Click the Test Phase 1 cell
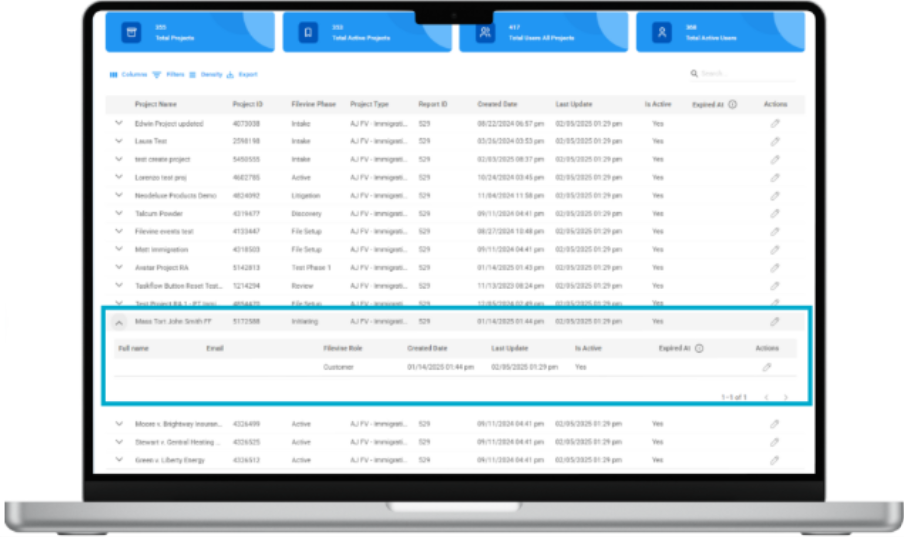This screenshot has width=904, height=537. click(x=311, y=268)
